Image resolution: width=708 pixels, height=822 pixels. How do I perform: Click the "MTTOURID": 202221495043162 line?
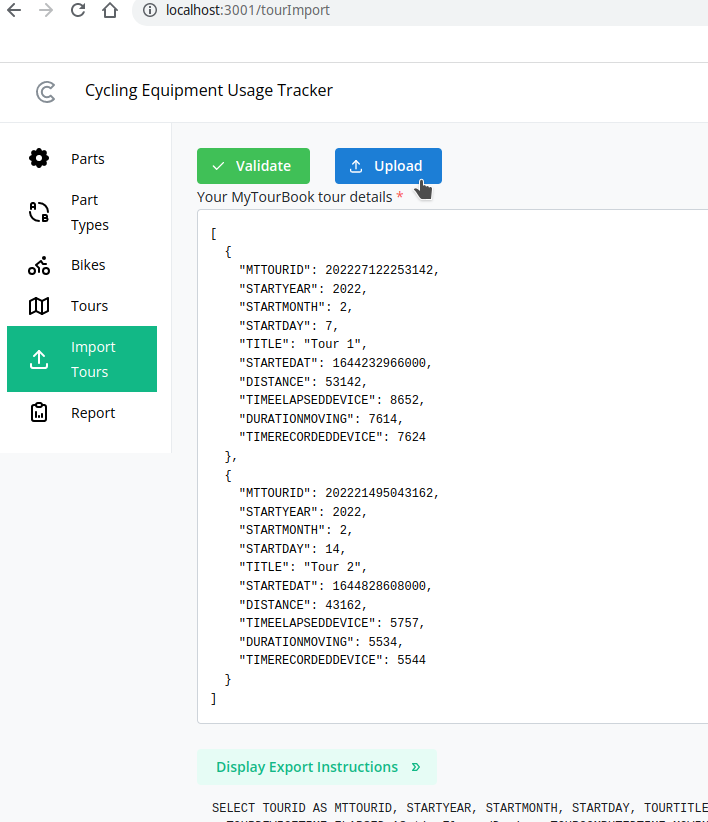(x=339, y=493)
